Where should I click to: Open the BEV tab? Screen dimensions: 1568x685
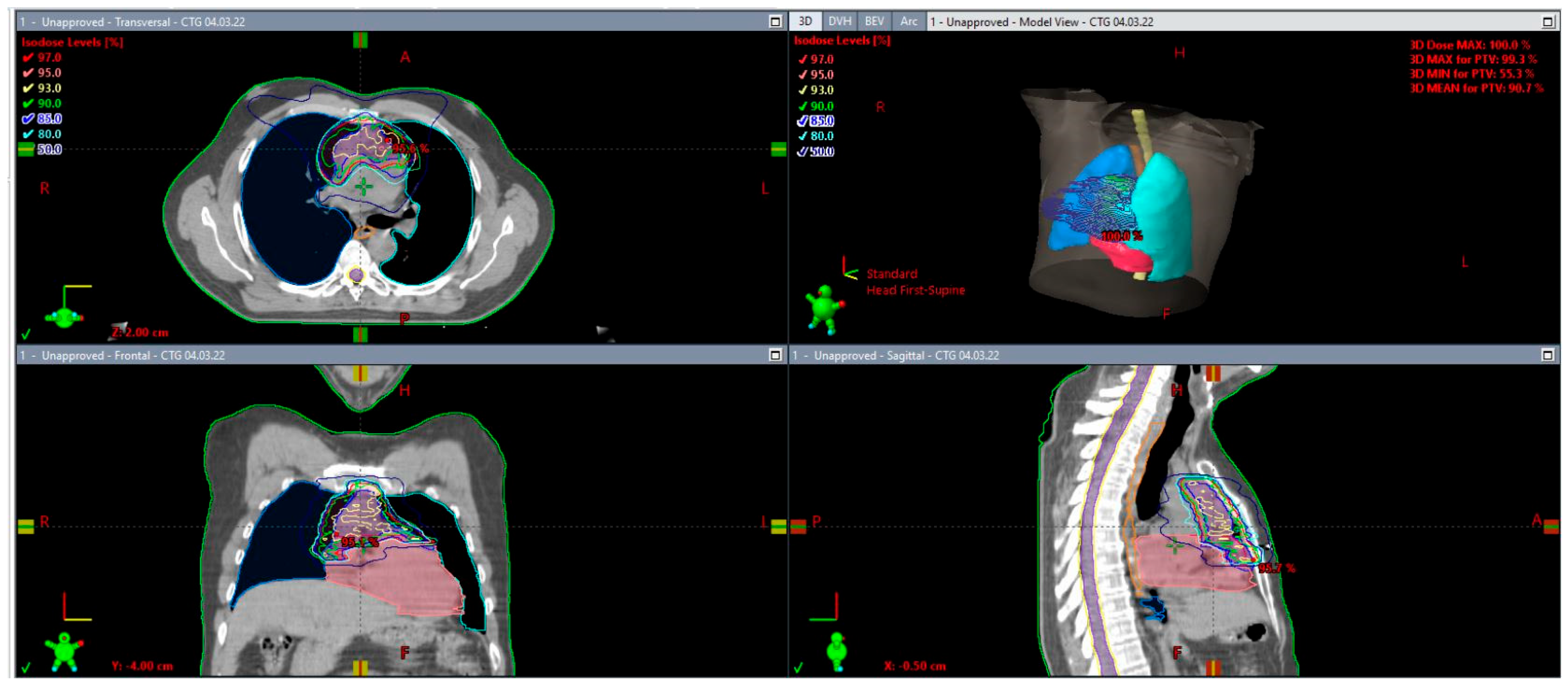(x=874, y=21)
